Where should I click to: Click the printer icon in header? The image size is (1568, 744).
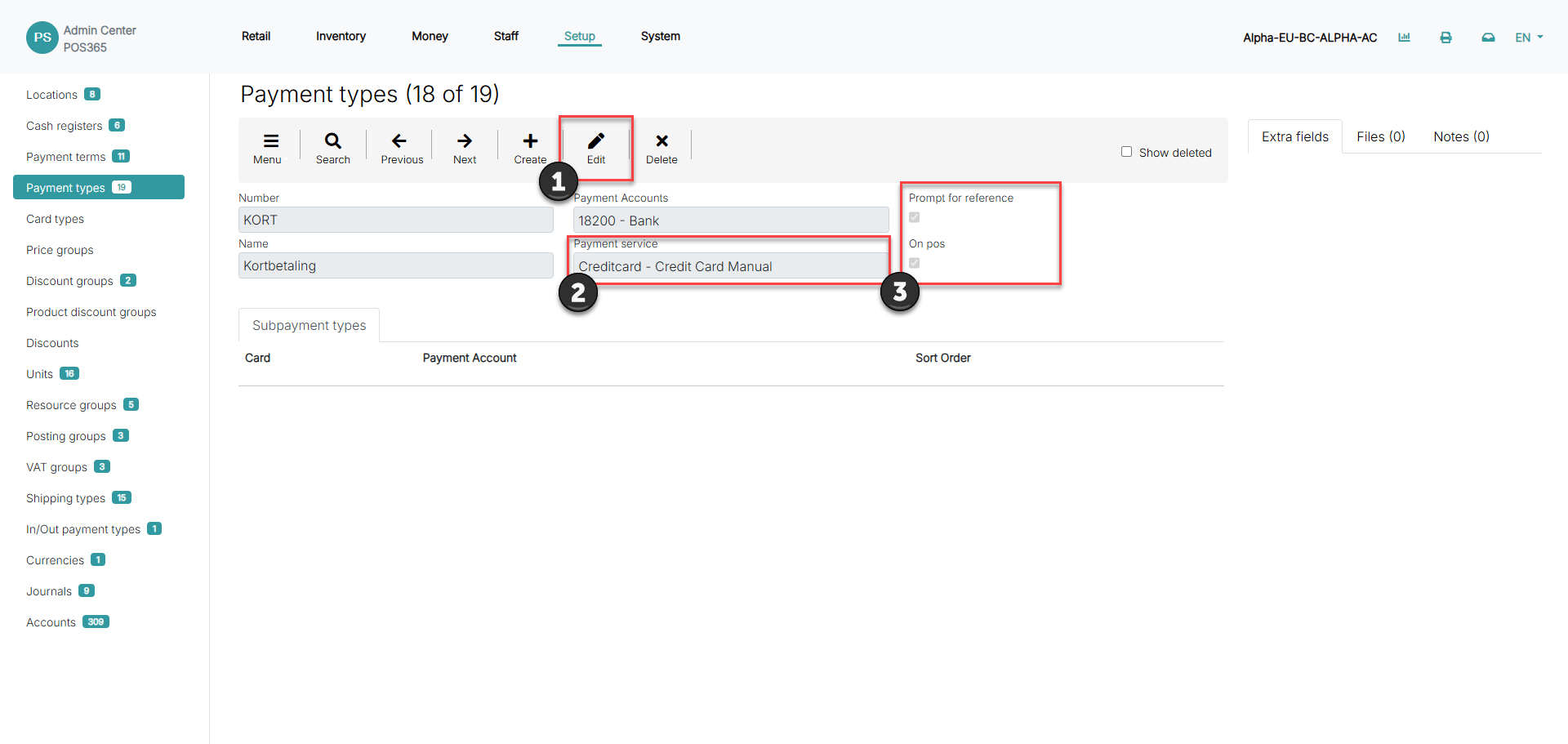pyautogui.click(x=1445, y=38)
